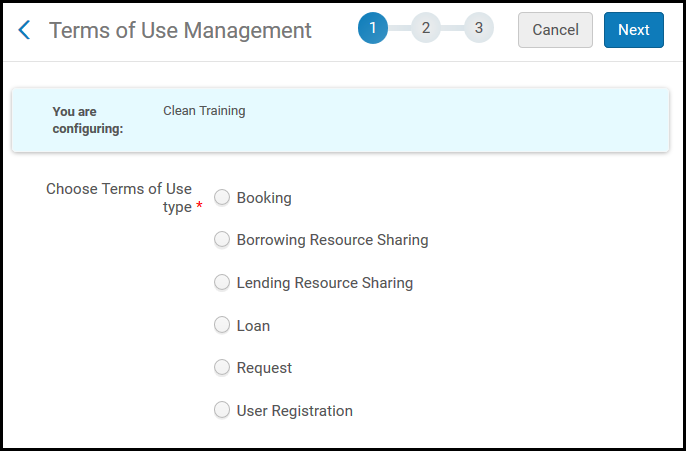Click the red required asterisk

(x=199, y=208)
